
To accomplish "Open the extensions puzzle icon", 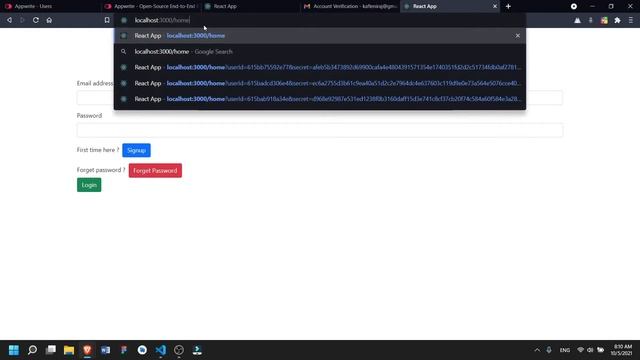I will [x=617, y=20].
